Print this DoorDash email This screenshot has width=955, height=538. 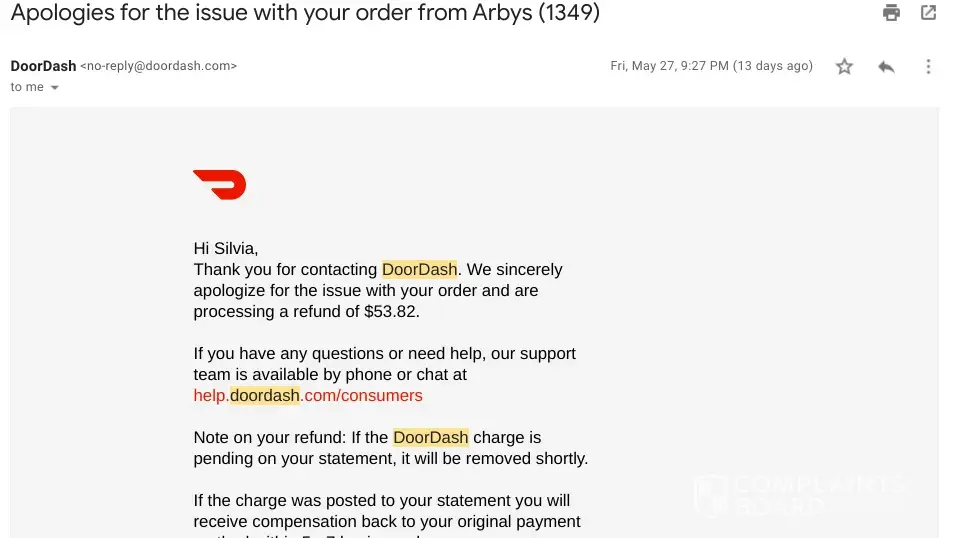pos(890,13)
